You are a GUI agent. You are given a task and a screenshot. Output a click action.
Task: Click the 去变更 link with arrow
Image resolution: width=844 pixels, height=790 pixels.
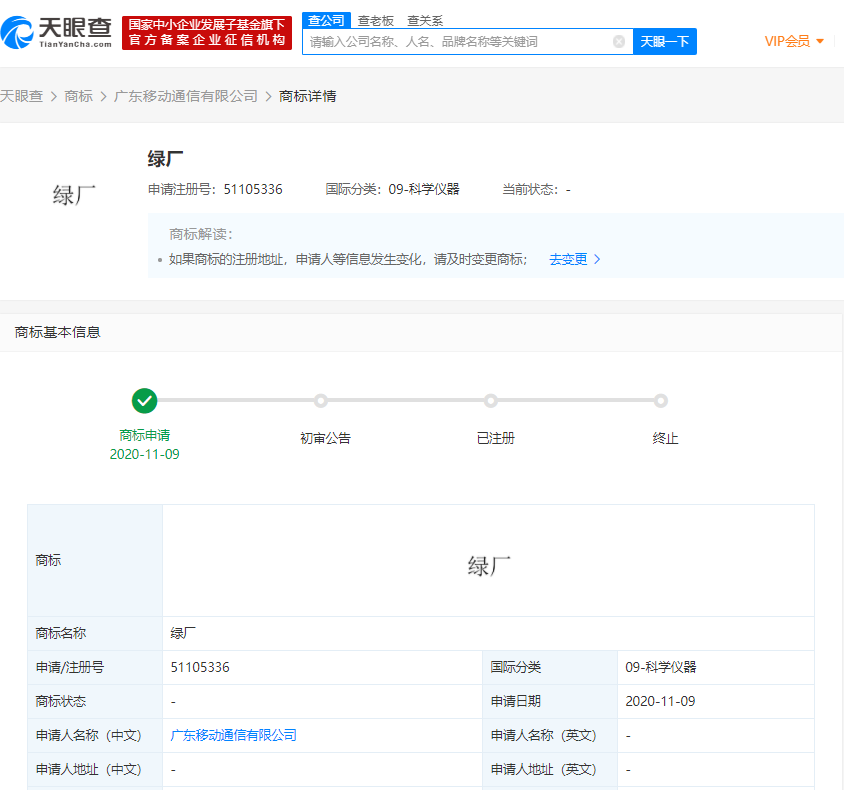point(574,259)
